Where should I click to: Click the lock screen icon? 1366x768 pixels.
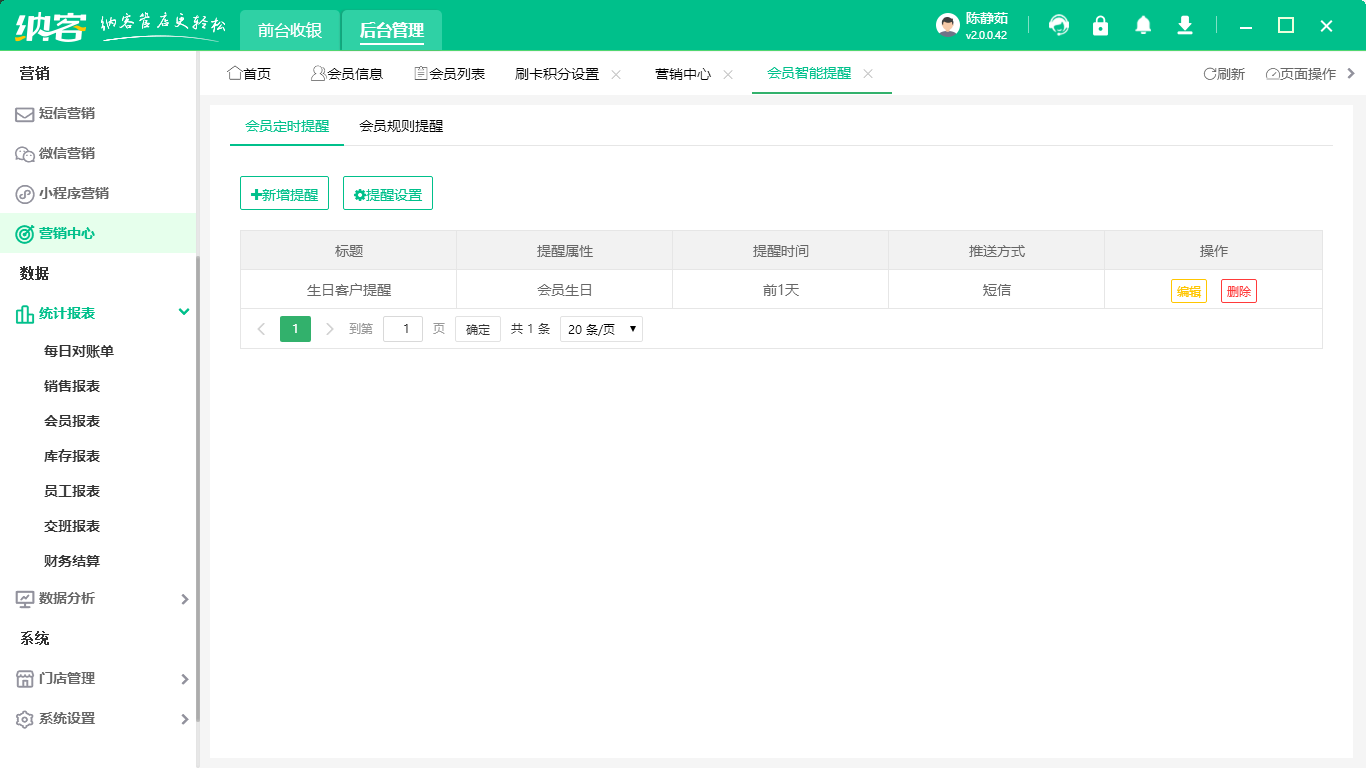point(1101,26)
